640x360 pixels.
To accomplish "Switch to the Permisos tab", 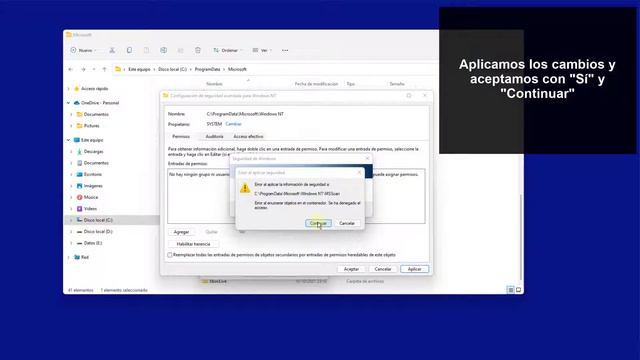I will [181, 136].
